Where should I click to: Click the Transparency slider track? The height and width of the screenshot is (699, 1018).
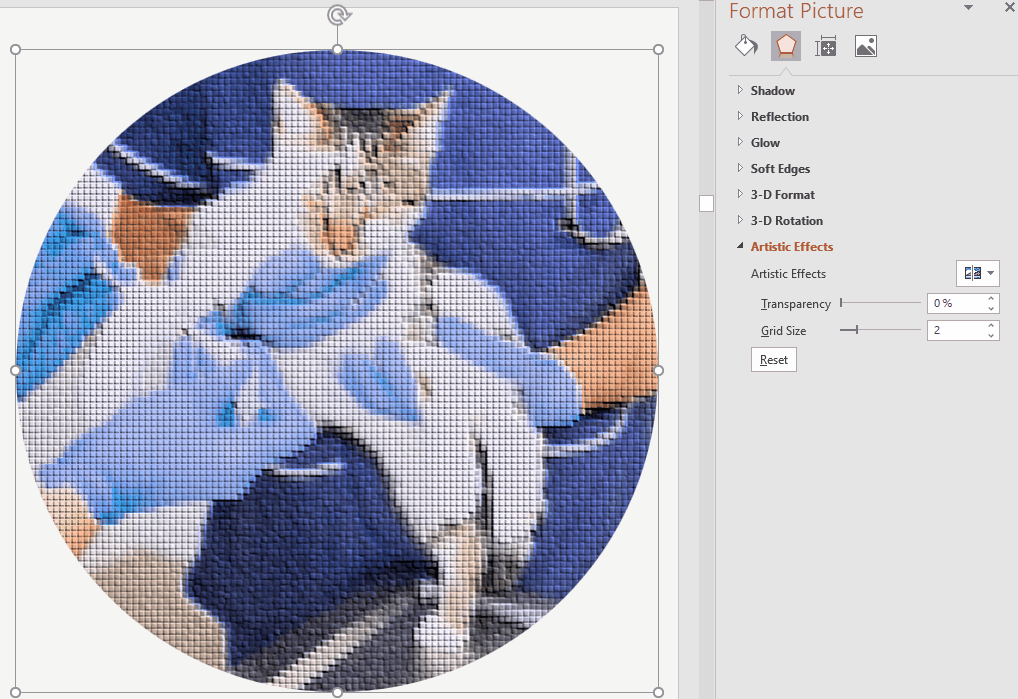881,302
